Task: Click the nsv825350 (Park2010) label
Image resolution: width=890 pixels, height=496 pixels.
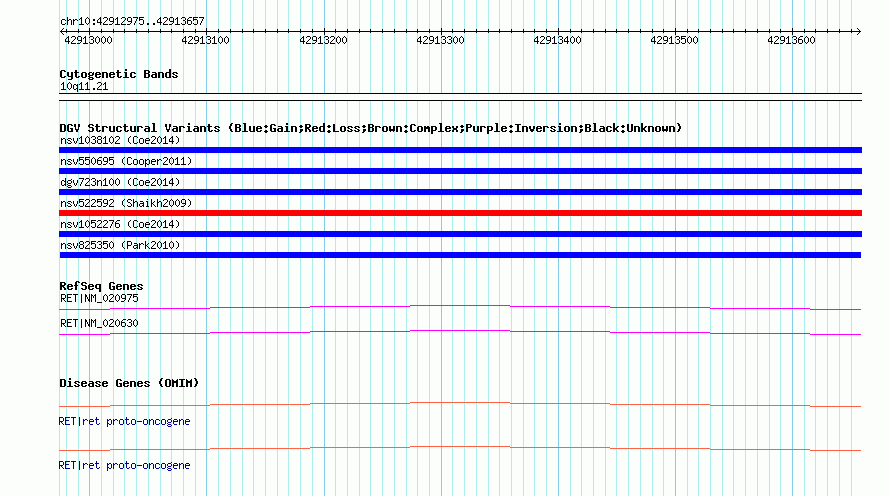Action: pos(120,245)
